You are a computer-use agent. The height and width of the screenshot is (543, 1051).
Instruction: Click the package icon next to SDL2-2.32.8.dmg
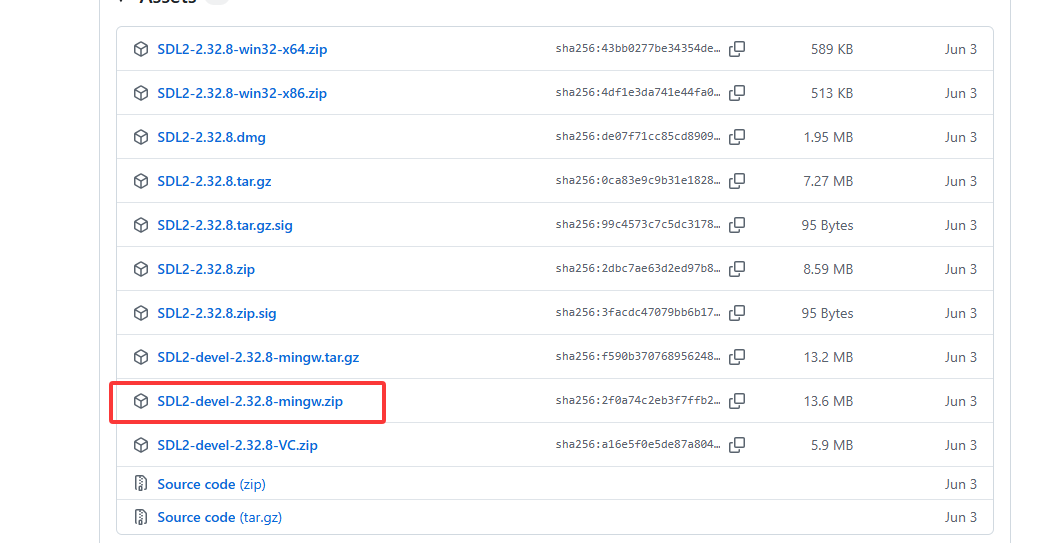[x=141, y=137]
